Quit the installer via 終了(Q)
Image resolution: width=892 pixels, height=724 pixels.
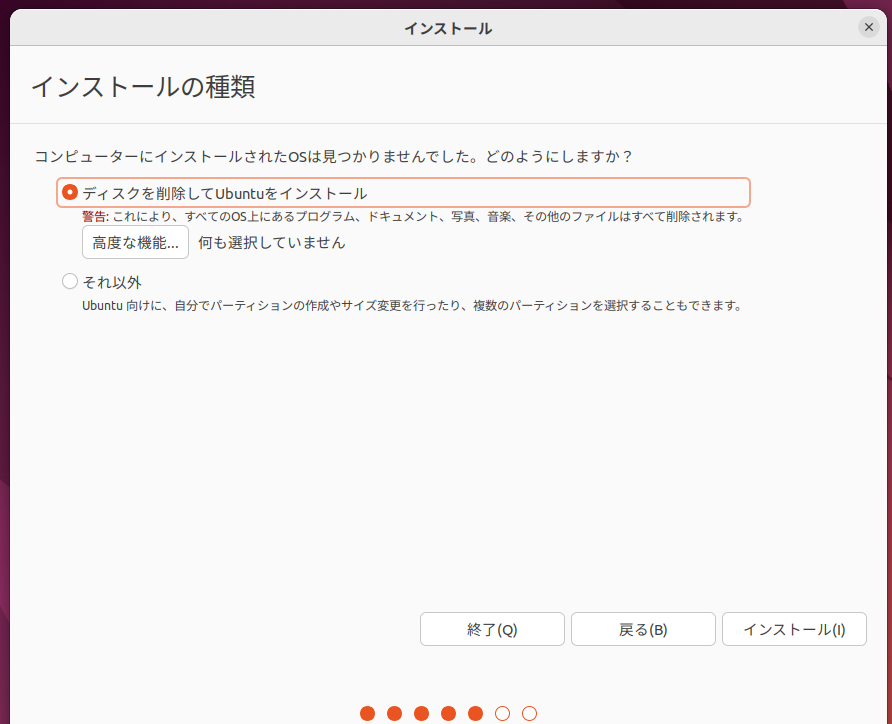point(492,629)
